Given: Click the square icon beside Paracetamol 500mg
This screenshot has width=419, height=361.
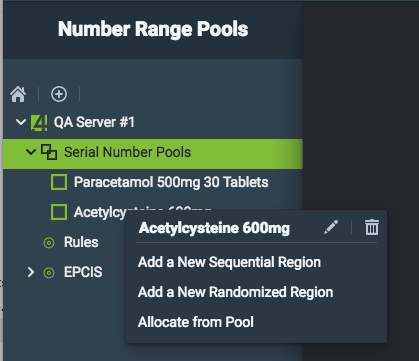Looking at the screenshot, I should tap(59, 182).
